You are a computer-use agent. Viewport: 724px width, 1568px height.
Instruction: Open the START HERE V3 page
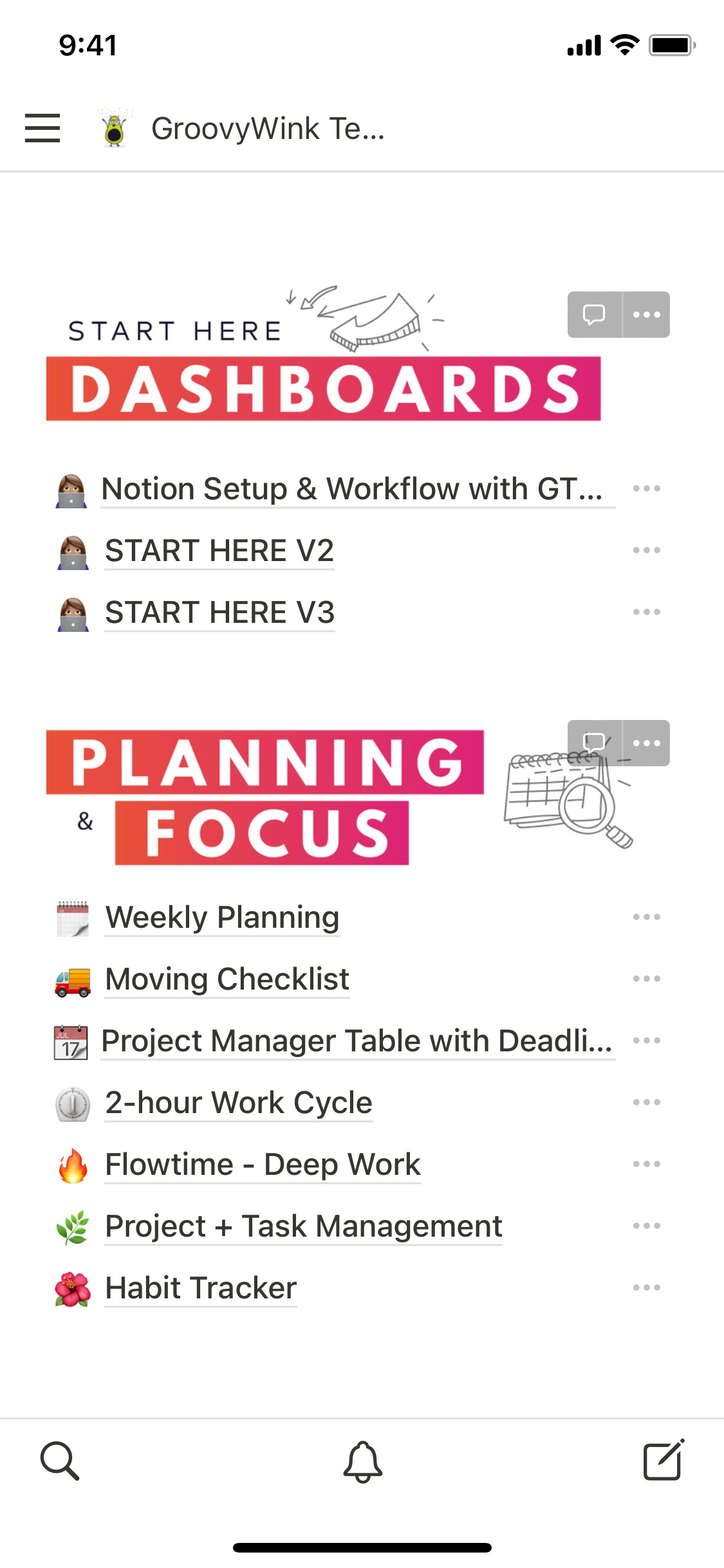[x=219, y=612]
